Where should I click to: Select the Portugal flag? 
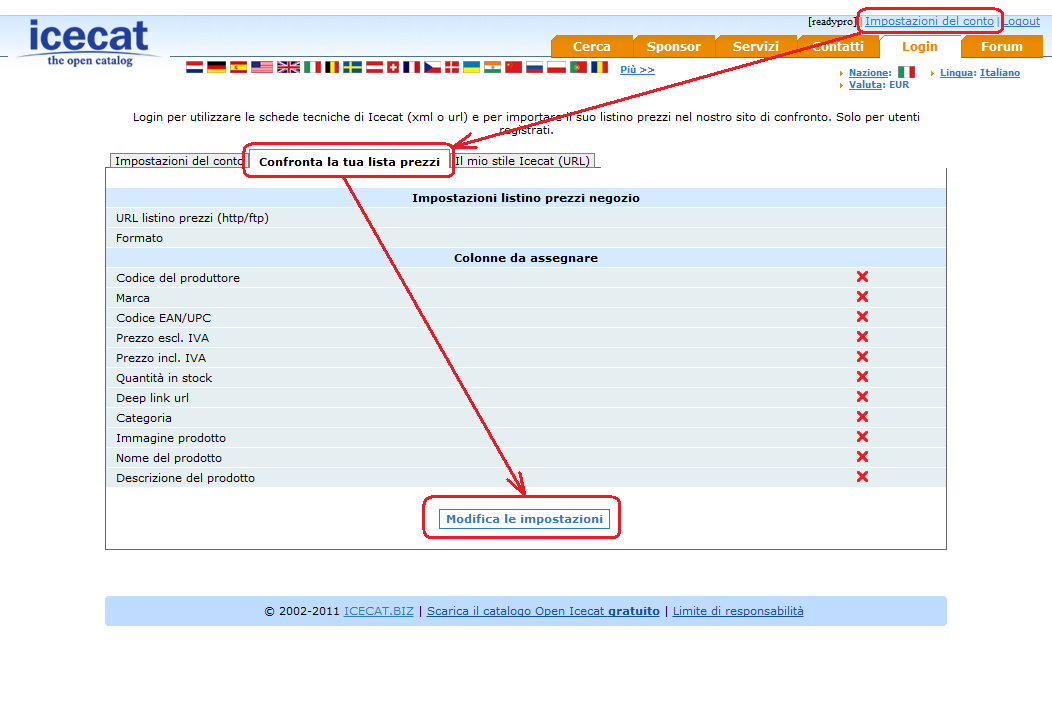point(578,67)
